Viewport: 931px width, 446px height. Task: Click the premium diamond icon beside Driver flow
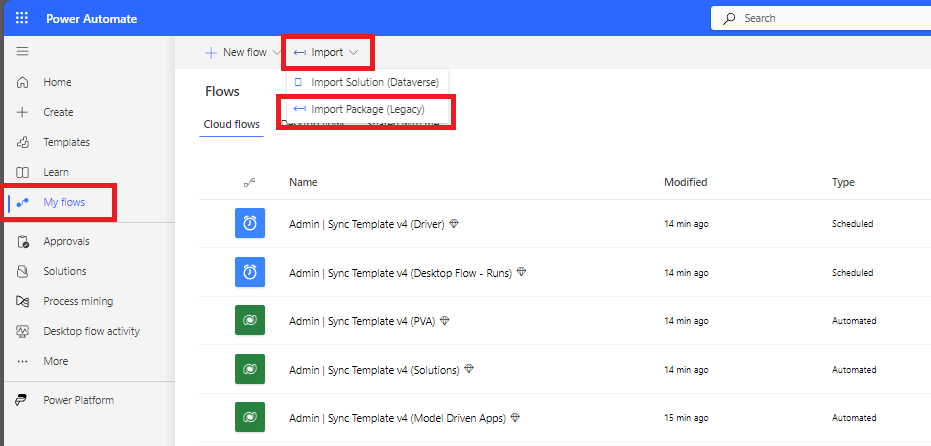tap(454, 223)
